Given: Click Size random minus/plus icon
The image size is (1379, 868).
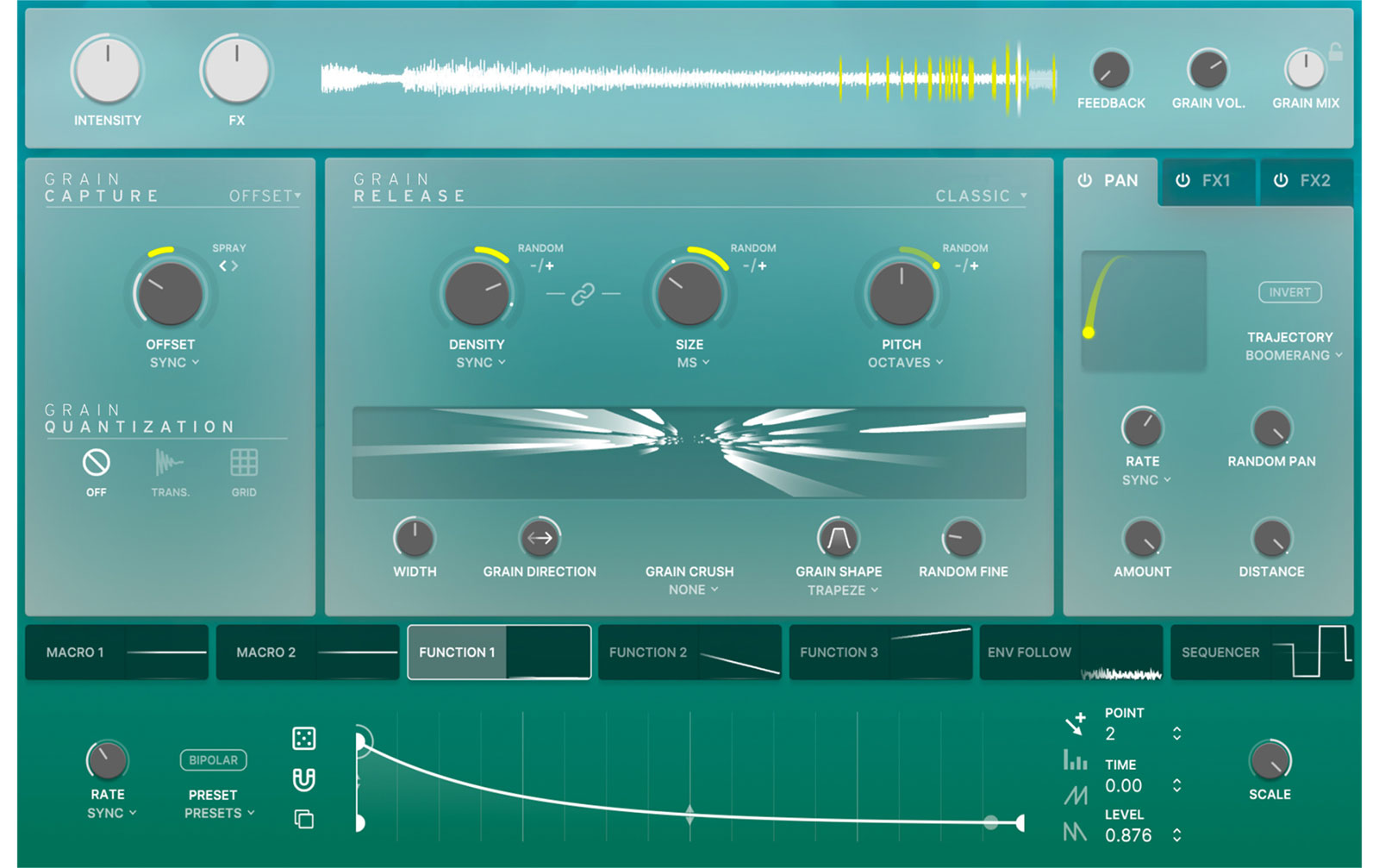Looking at the screenshot, I should click(754, 266).
